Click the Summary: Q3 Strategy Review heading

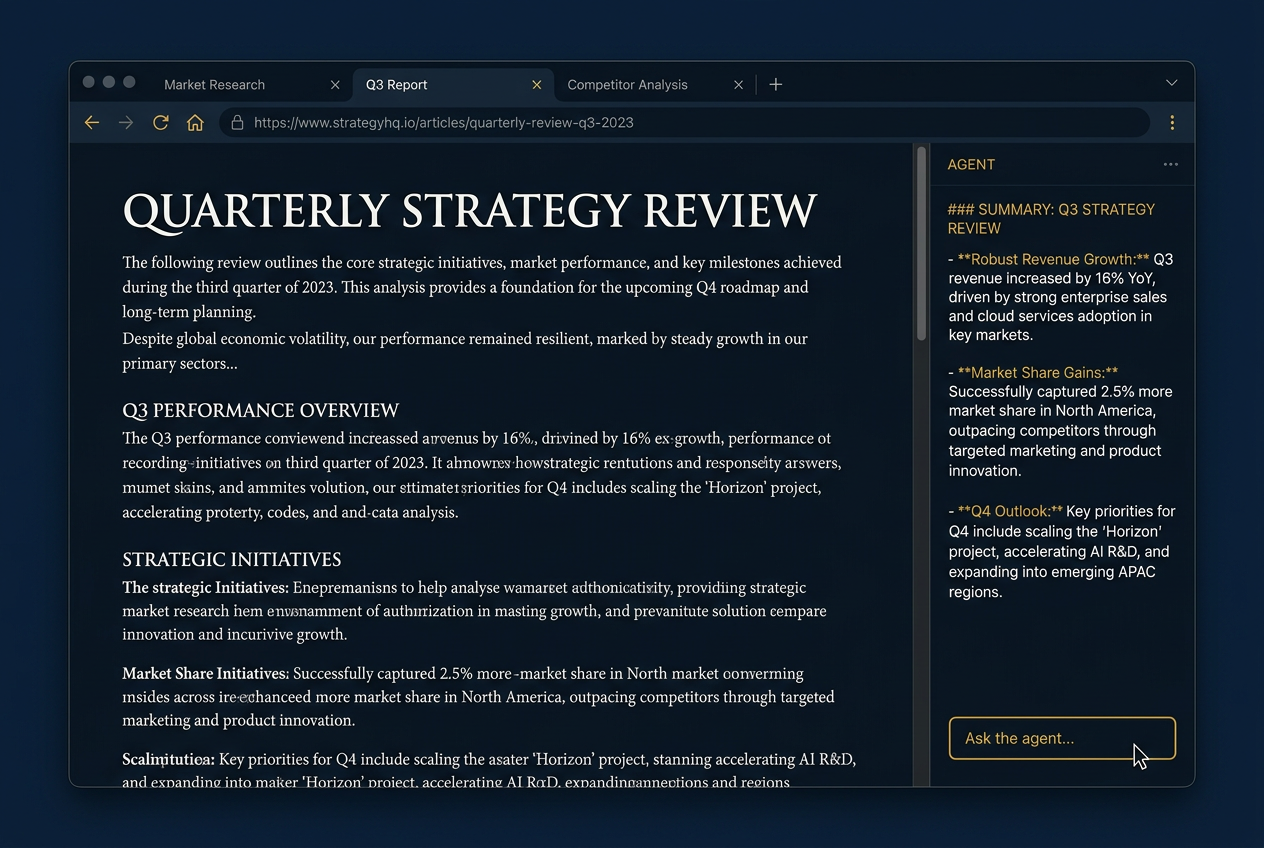(x=1051, y=218)
